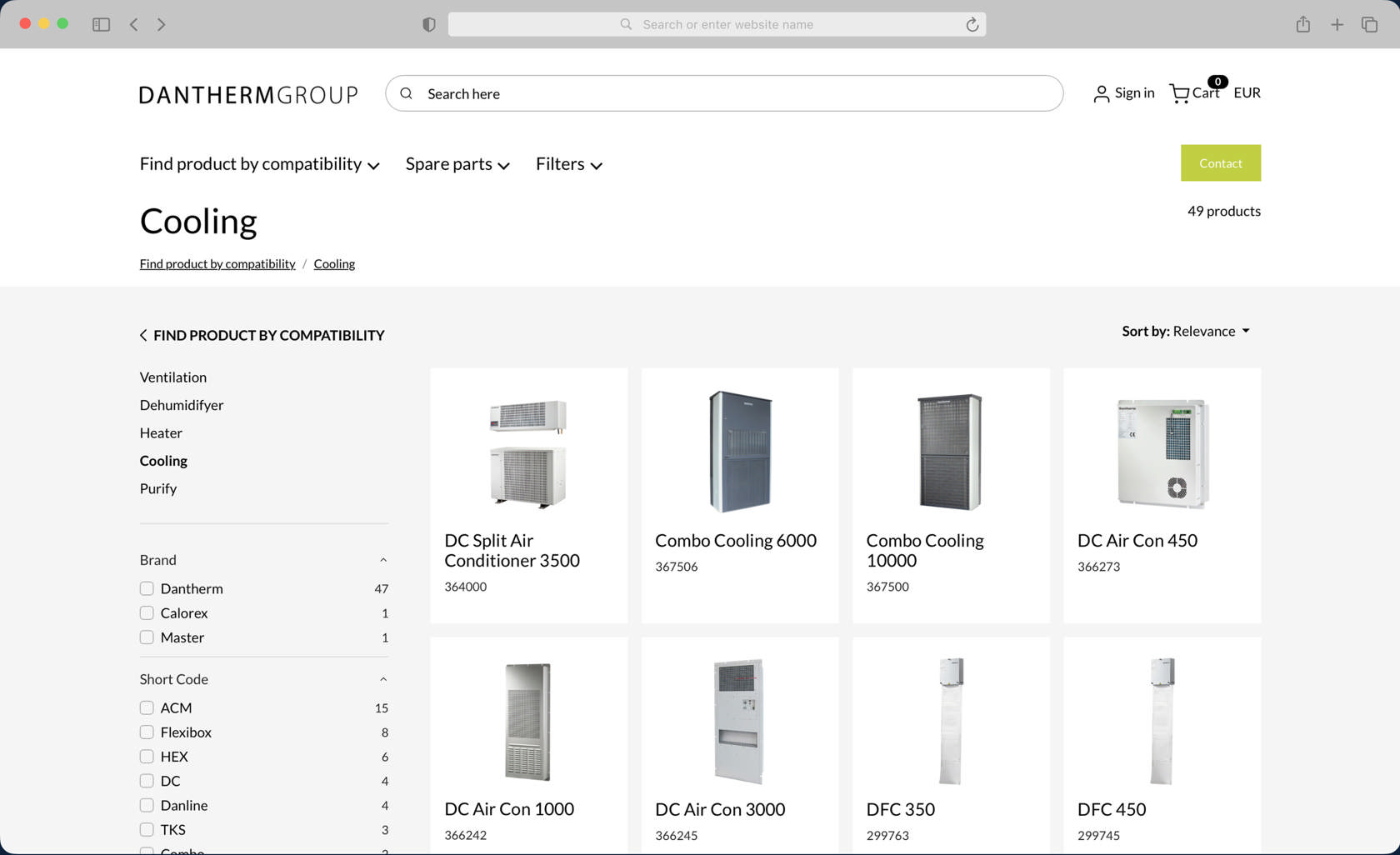Image resolution: width=1400 pixels, height=855 pixels.
Task: Open Find product by compatibility menu
Action: coord(259,164)
